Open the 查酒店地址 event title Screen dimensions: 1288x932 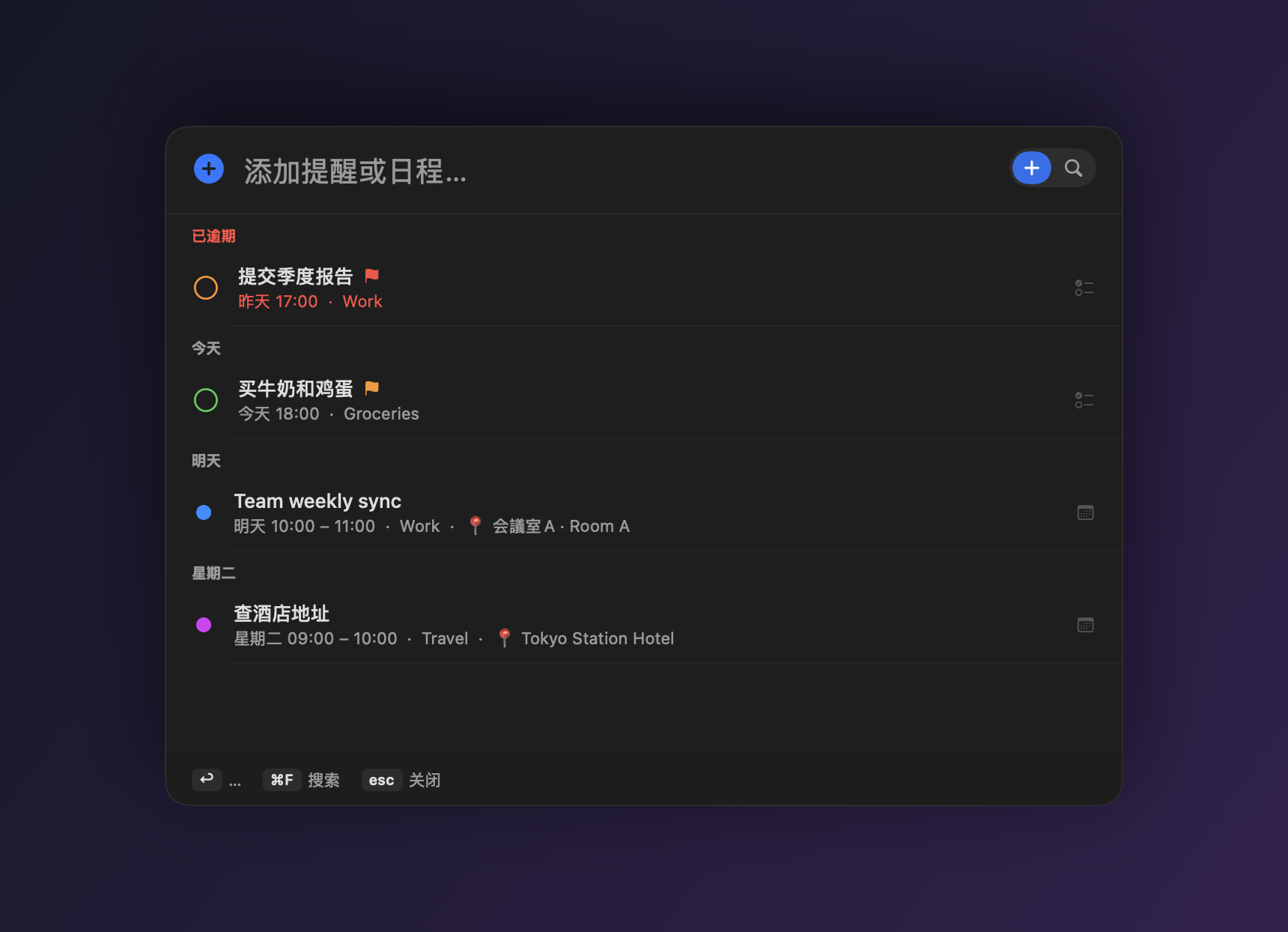pos(282,614)
